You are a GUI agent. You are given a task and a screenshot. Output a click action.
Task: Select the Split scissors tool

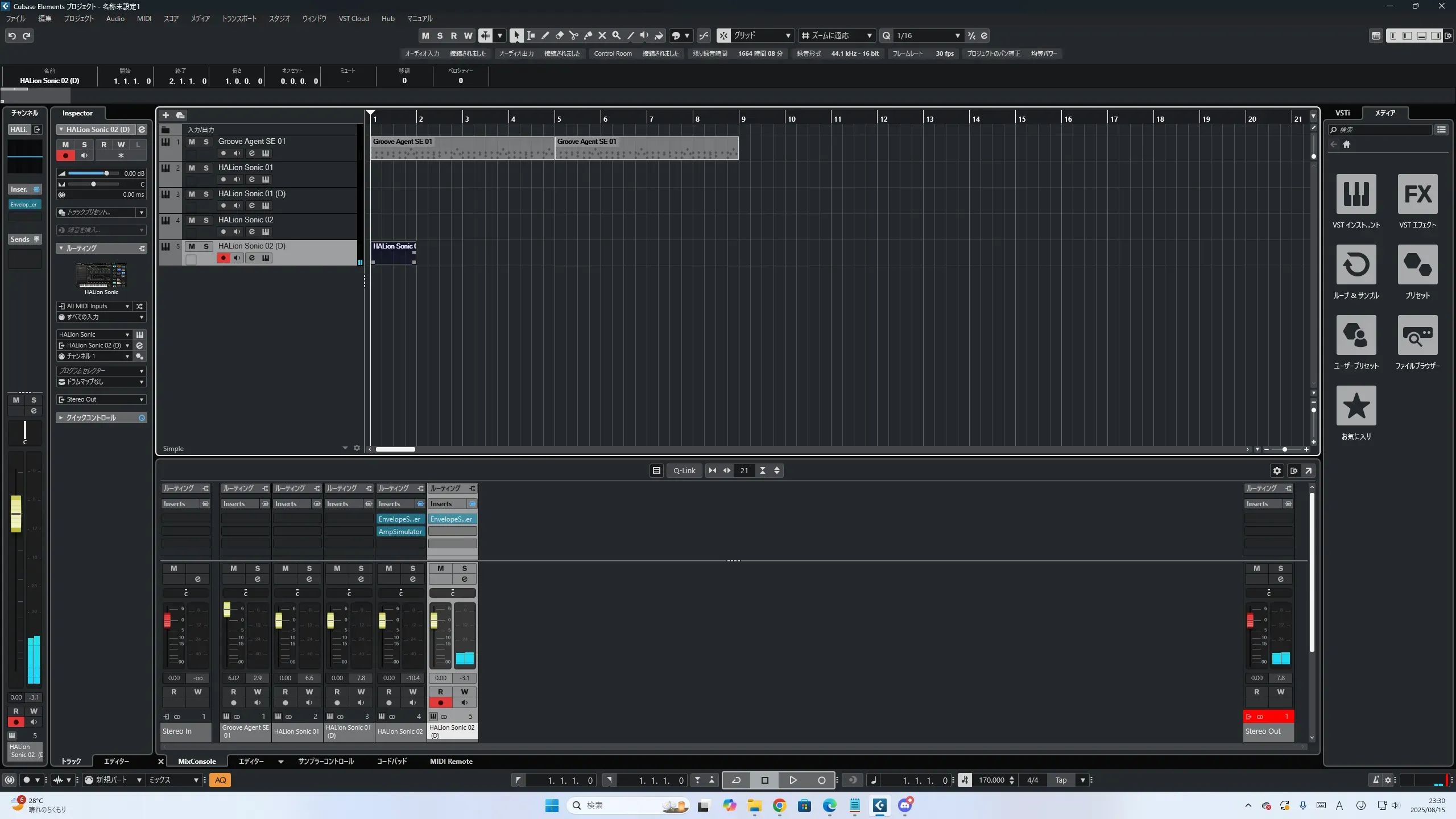click(573, 36)
